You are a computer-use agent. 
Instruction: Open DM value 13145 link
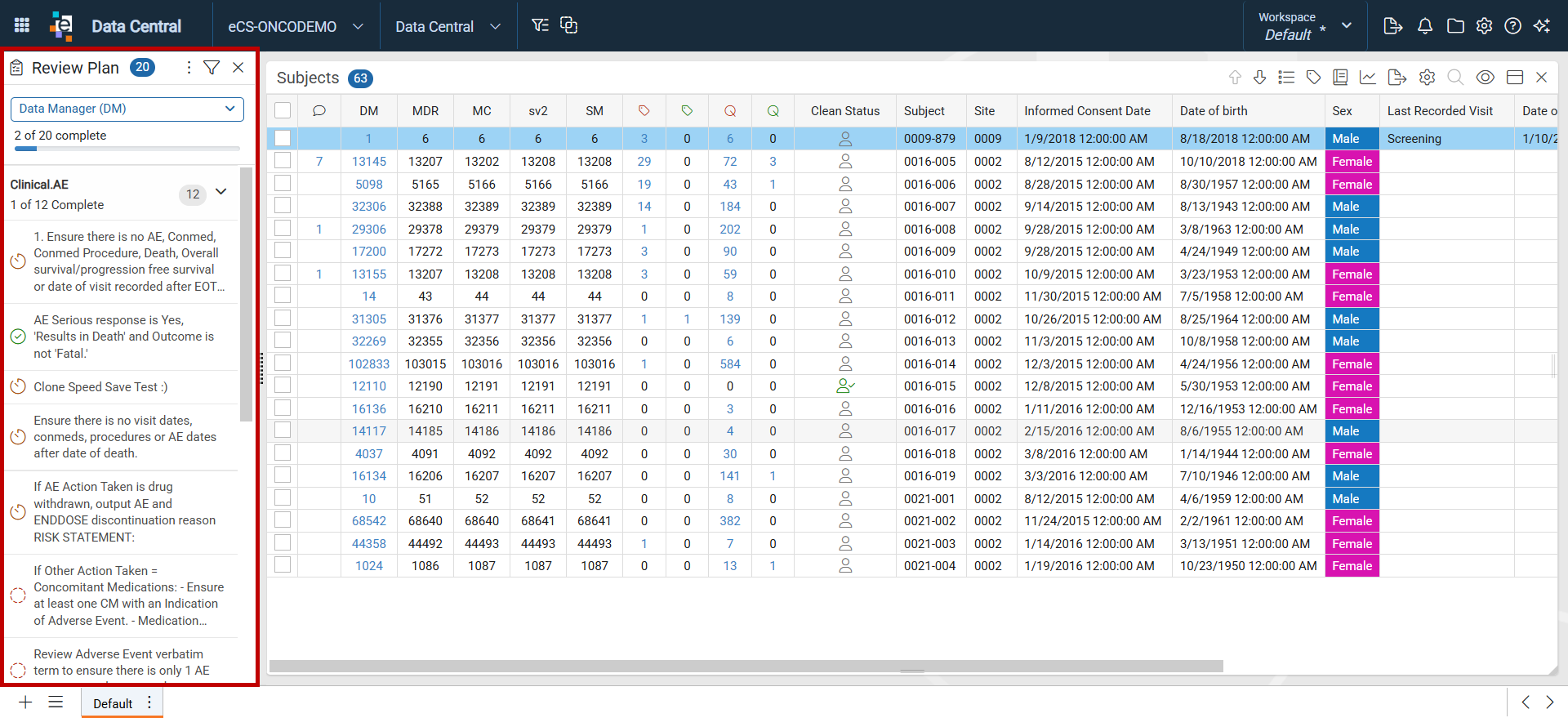(369, 162)
